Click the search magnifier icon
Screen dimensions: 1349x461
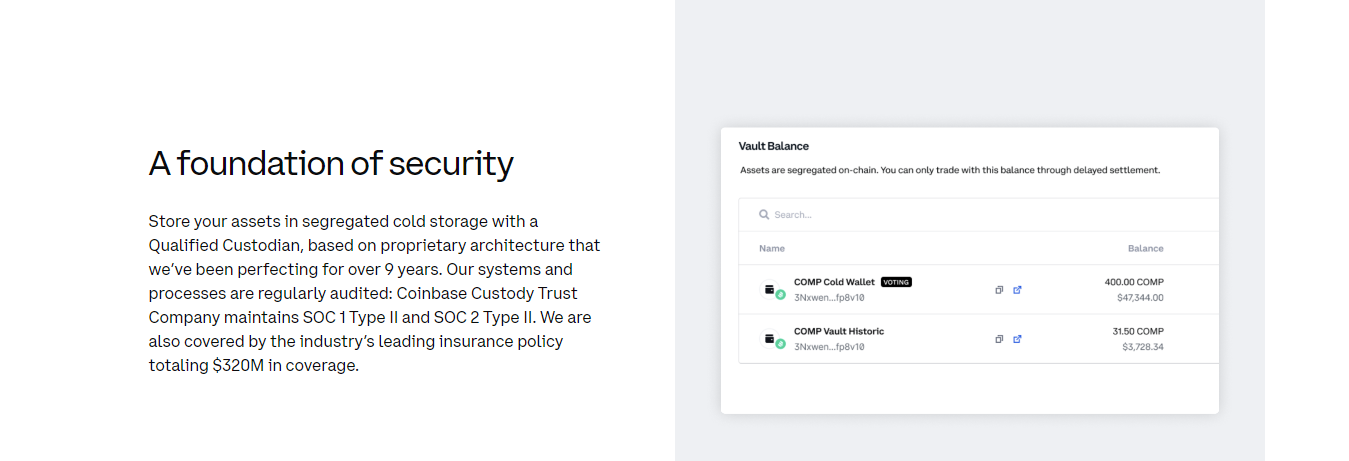[764, 214]
